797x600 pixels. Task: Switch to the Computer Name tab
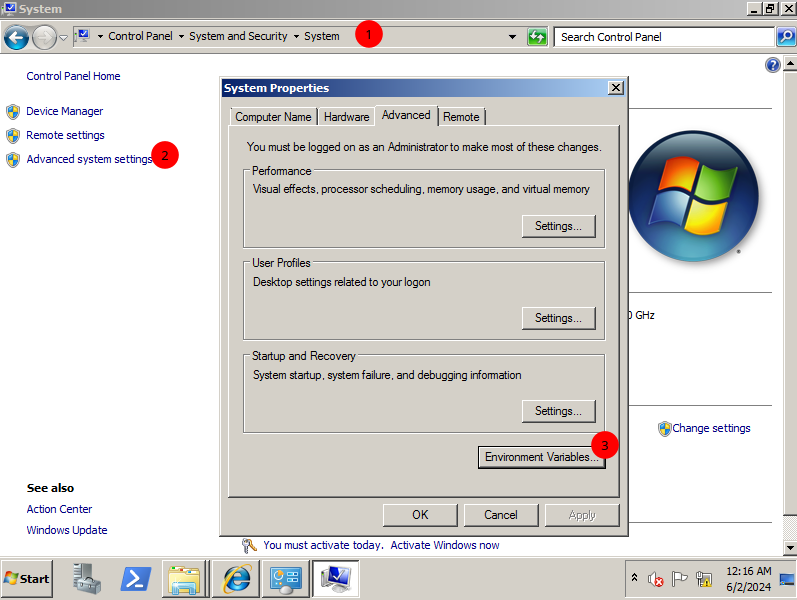(273, 117)
